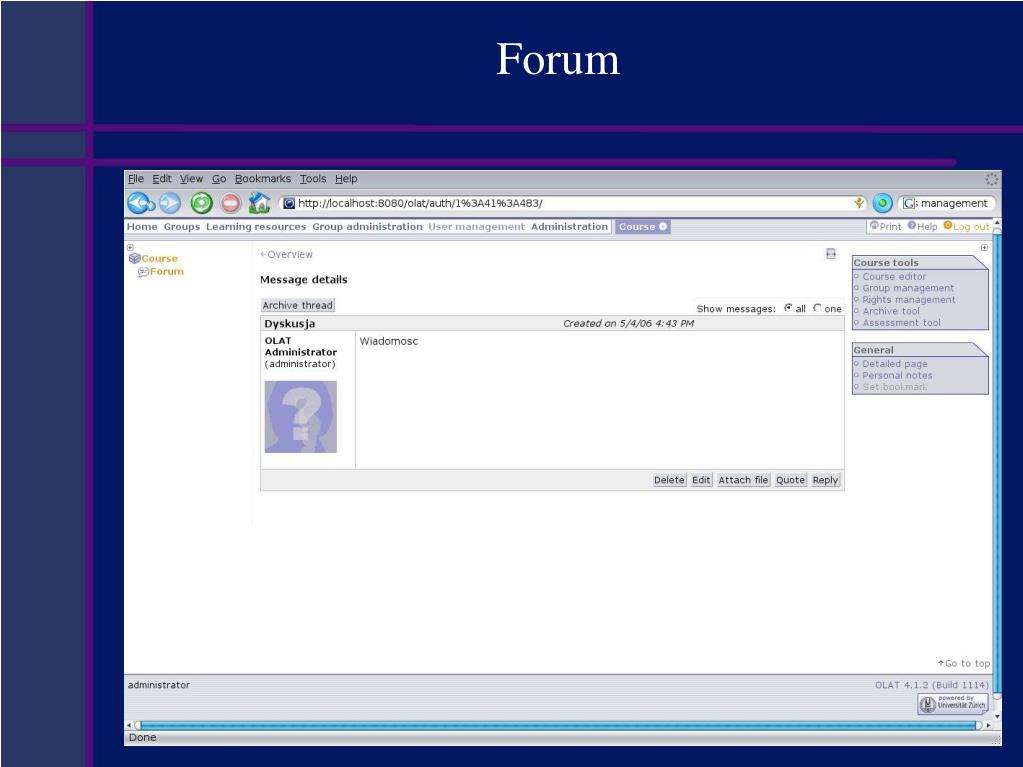The width and height of the screenshot is (1023, 767).
Task: Open the Go menu
Action: [219, 179]
